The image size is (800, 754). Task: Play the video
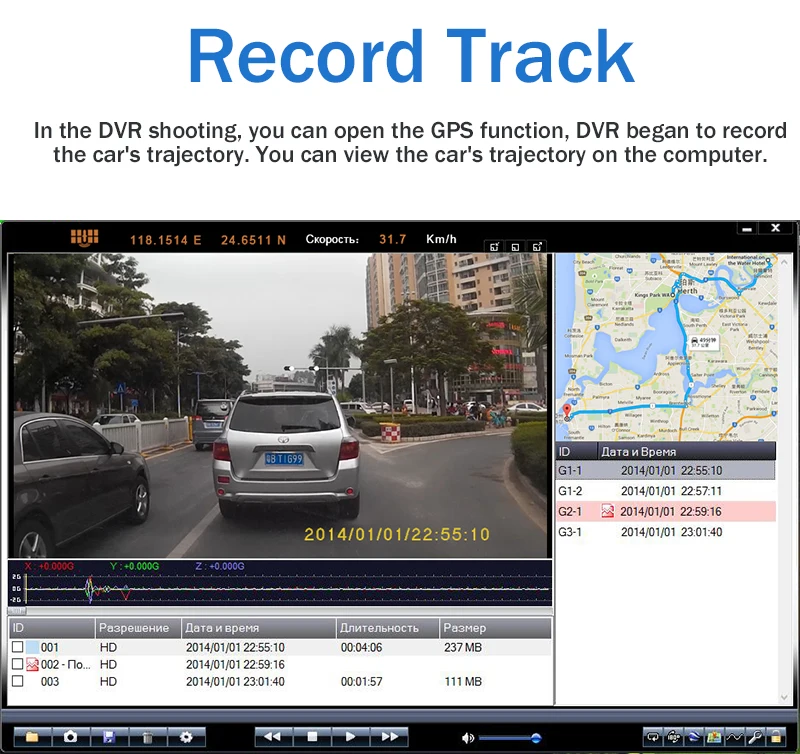pyautogui.click(x=351, y=737)
